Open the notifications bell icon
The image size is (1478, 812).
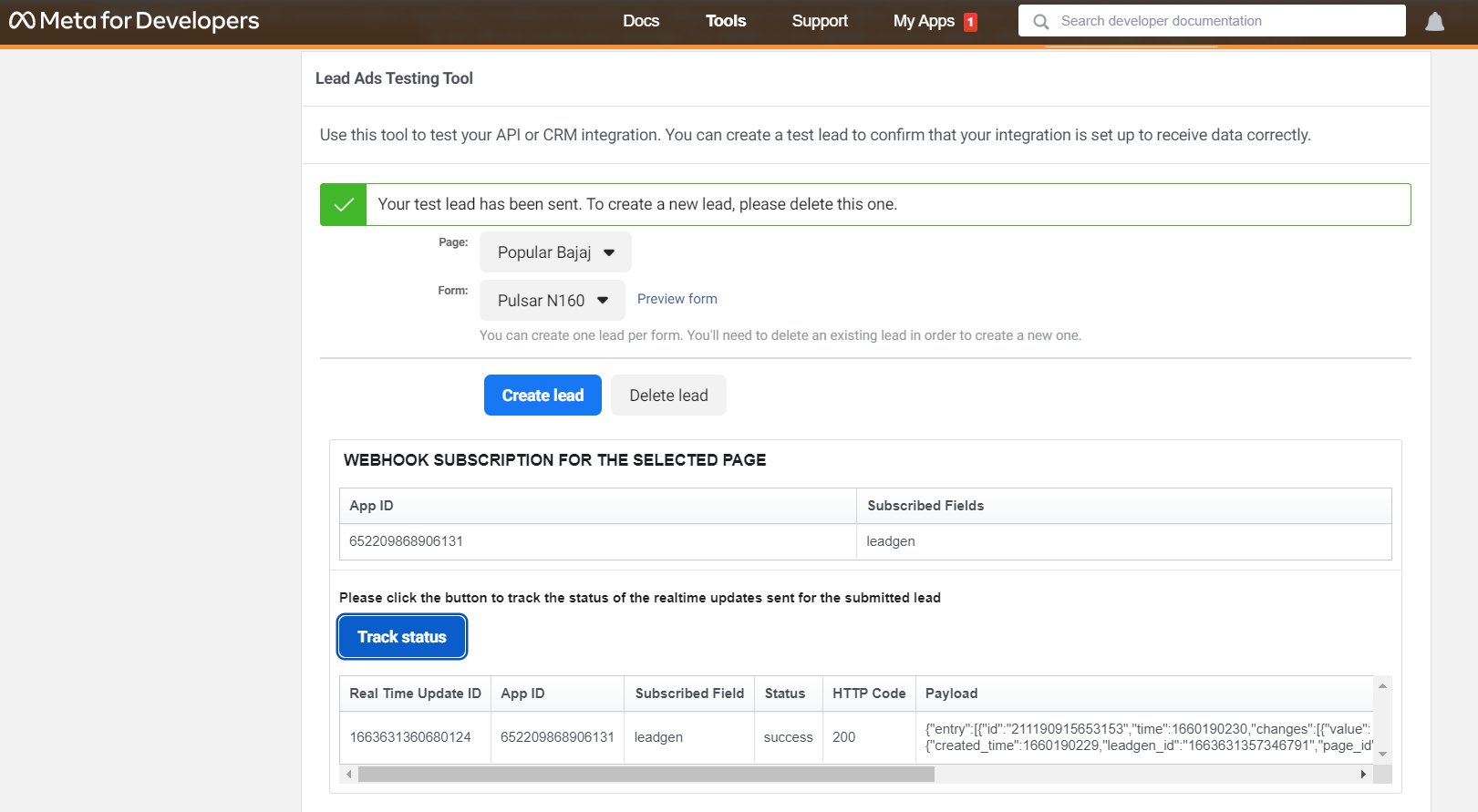(1434, 21)
